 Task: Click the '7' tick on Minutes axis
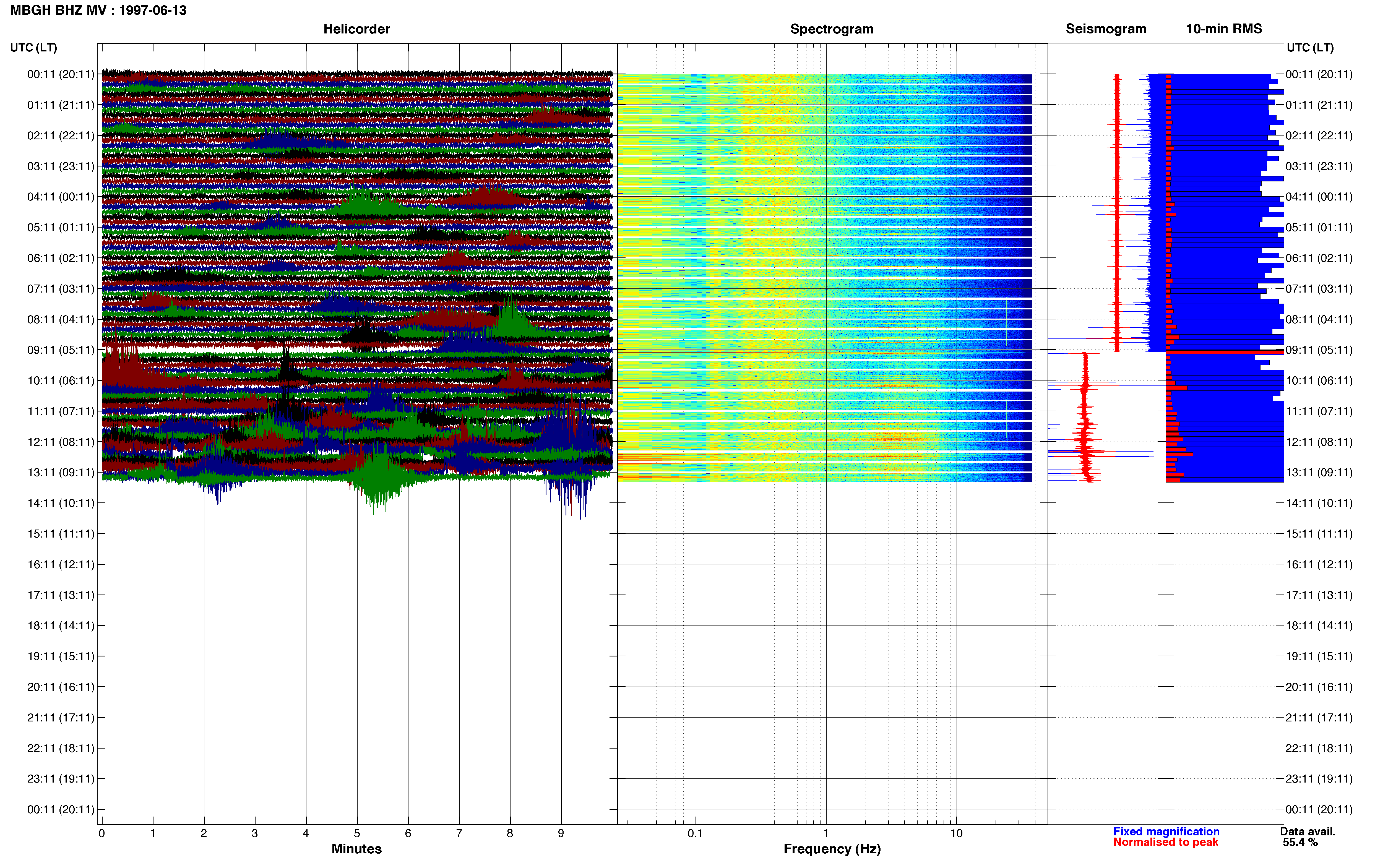tap(459, 833)
